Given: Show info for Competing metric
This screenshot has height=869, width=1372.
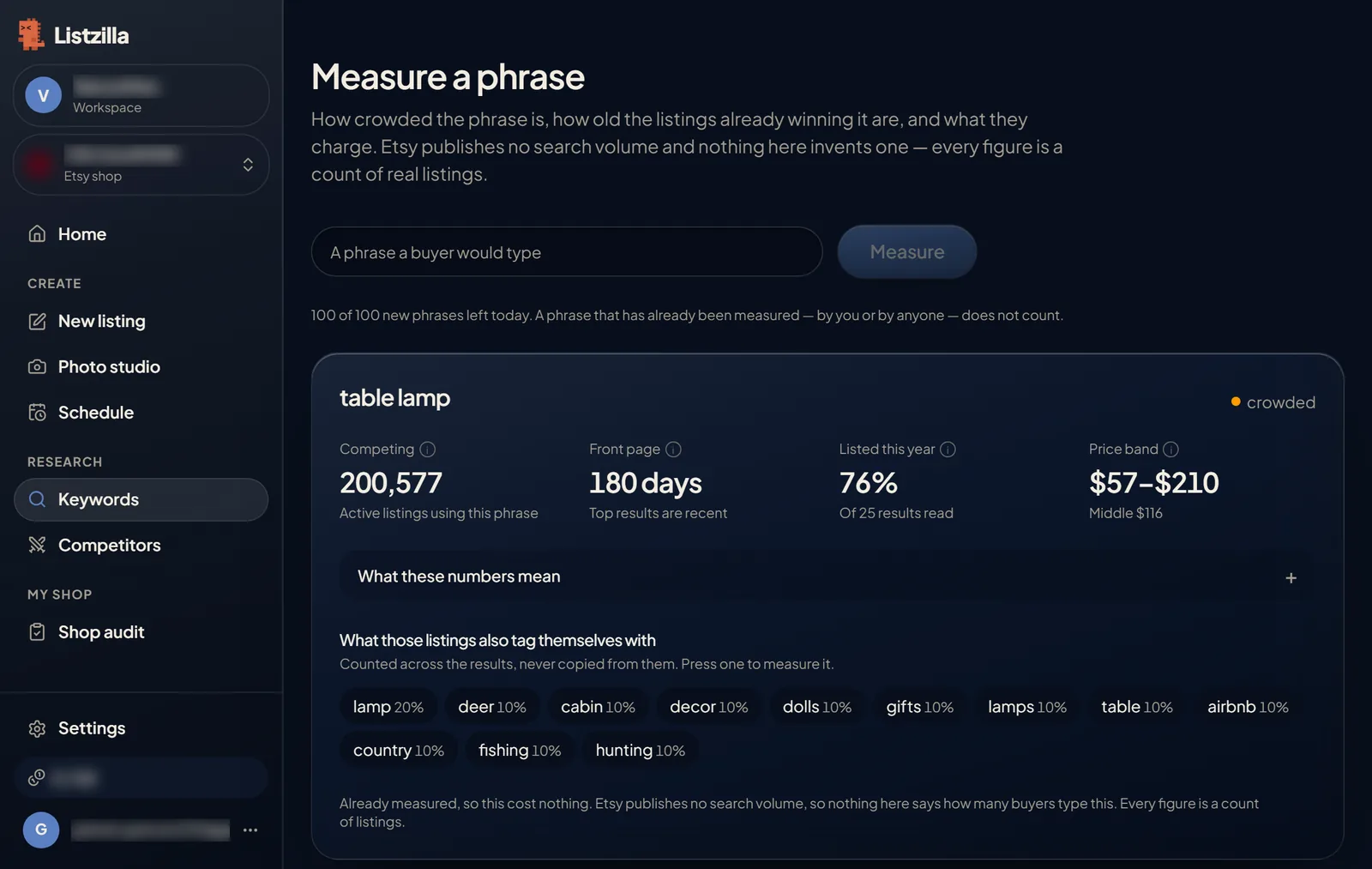Looking at the screenshot, I should [428, 450].
